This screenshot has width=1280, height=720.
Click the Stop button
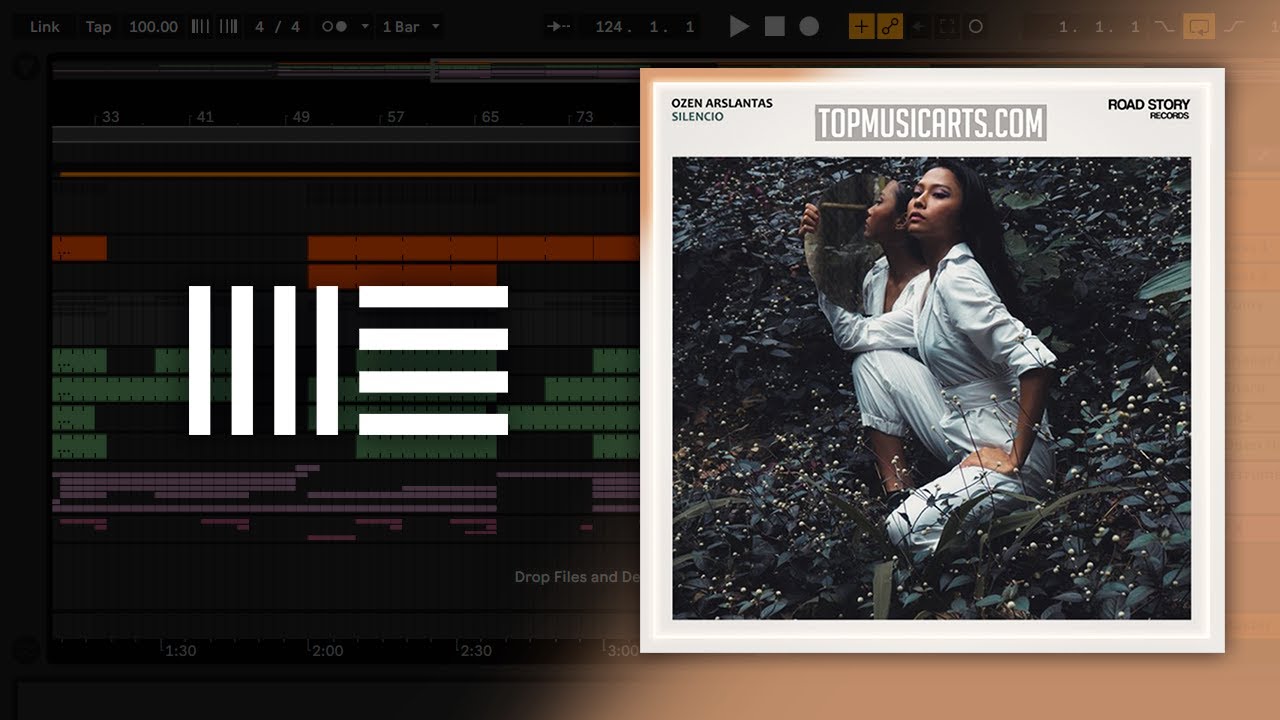(774, 27)
